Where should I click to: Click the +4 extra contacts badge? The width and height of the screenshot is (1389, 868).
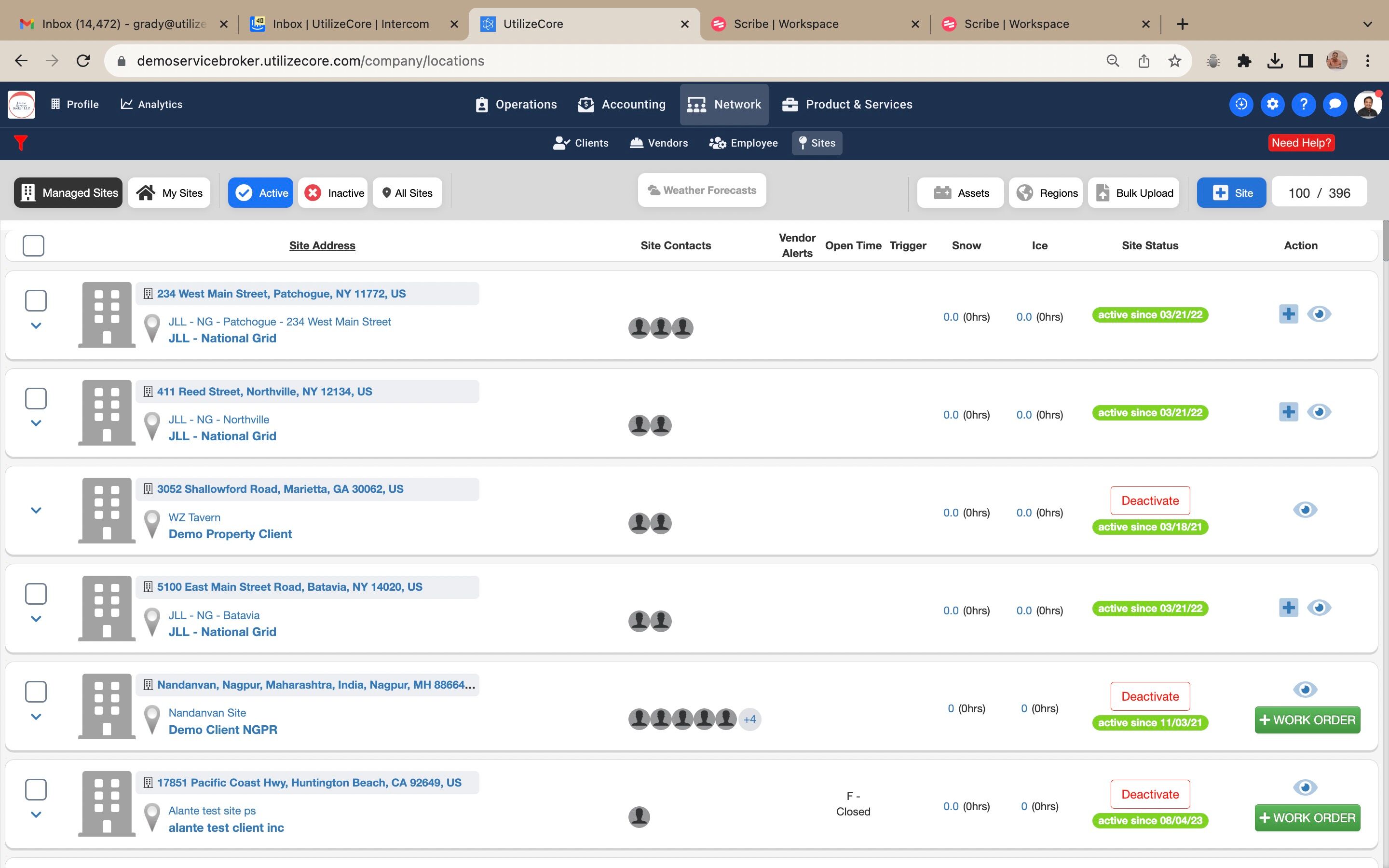(x=749, y=719)
